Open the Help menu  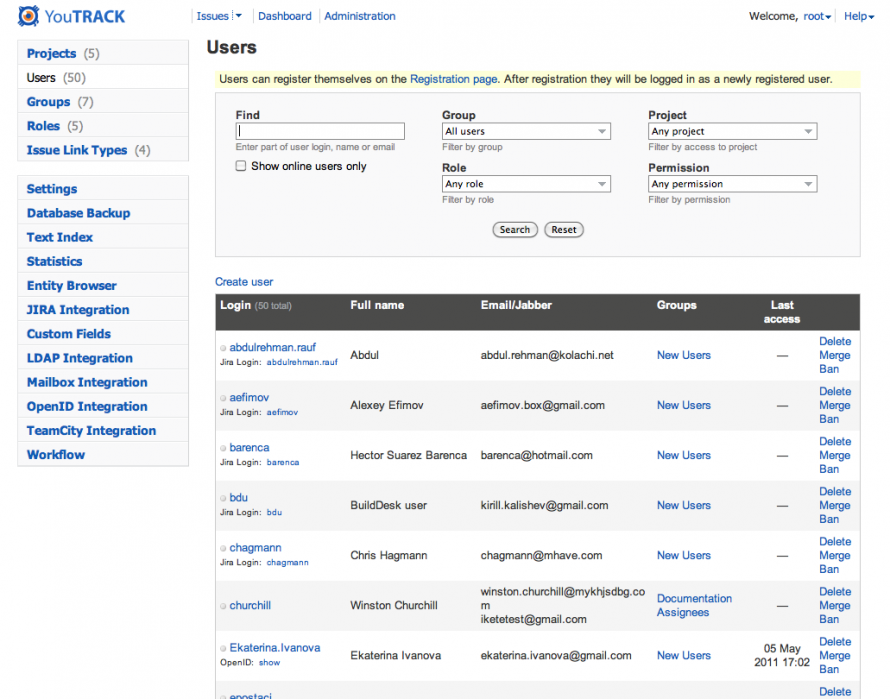point(857,16)
